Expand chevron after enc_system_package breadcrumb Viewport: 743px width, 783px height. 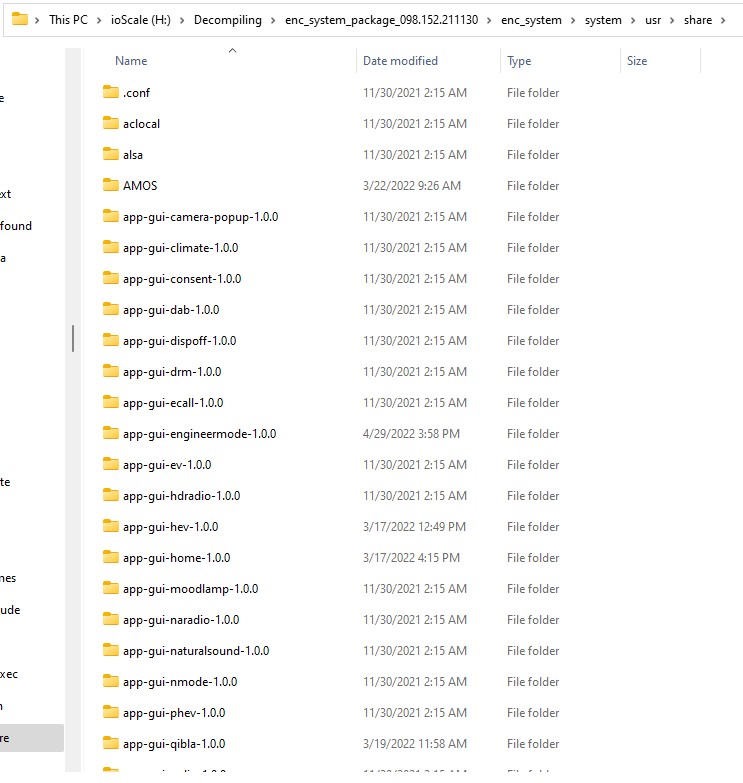click(x=489, y=20)
